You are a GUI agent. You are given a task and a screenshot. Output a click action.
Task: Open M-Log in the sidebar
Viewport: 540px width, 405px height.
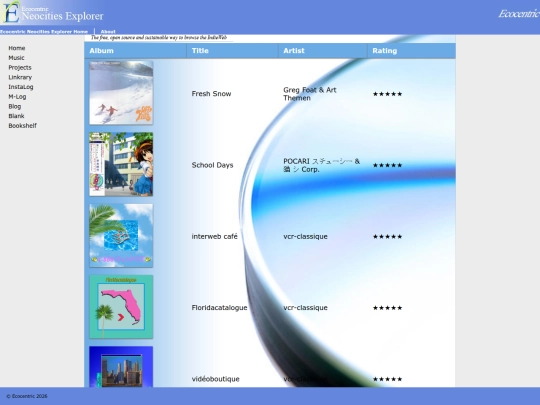(x=17, y=96)
